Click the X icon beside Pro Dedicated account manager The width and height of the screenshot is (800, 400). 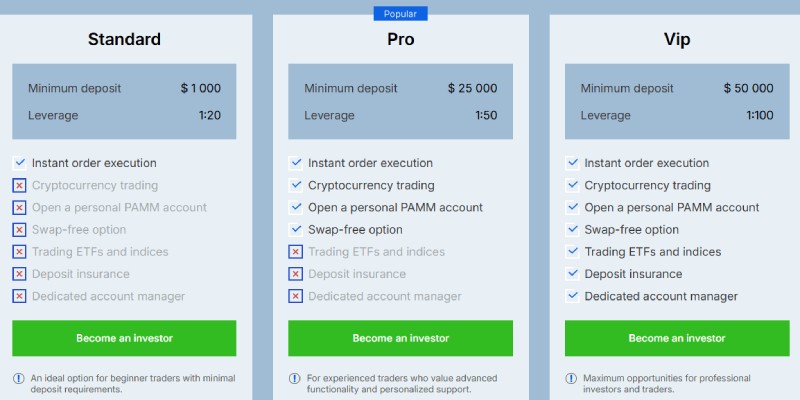pos(295,296)
